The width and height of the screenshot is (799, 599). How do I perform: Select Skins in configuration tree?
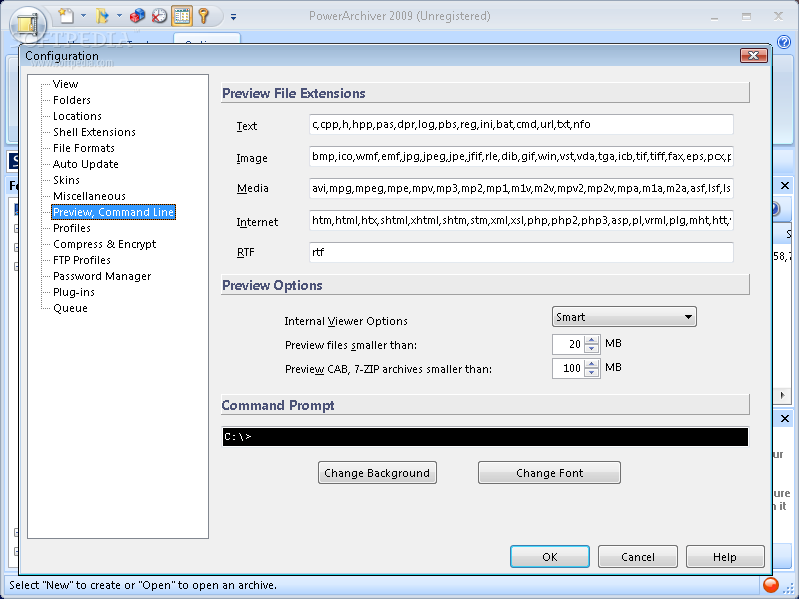pos(66,180)
